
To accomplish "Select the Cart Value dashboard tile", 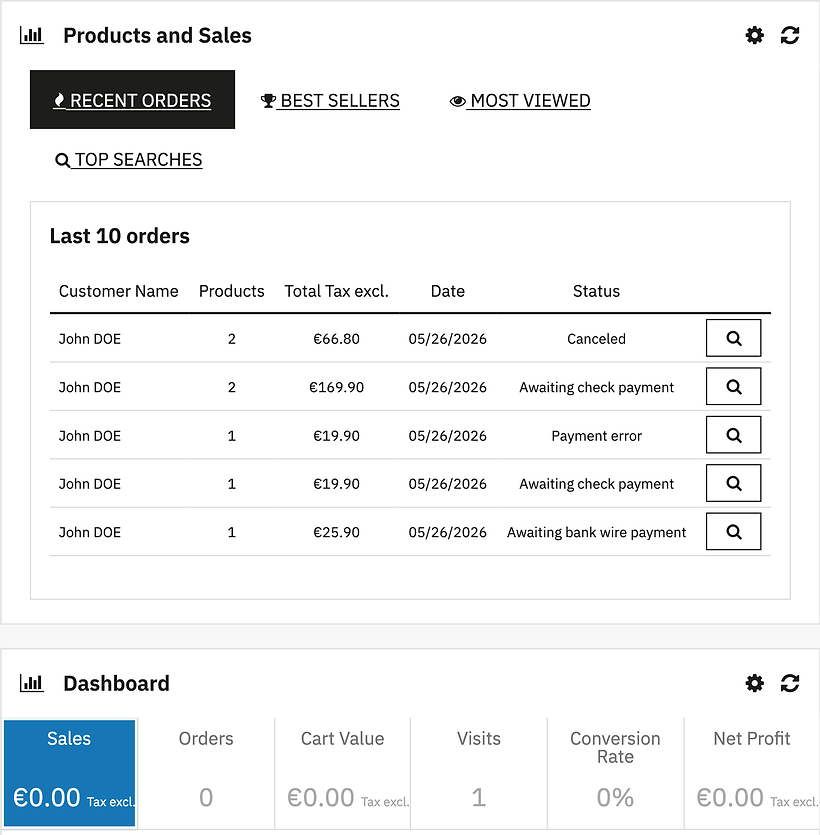I will [x=342, y=773].
